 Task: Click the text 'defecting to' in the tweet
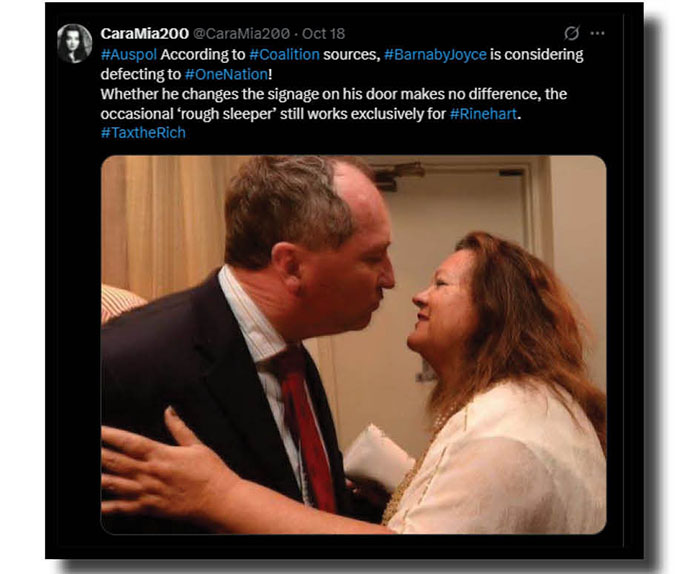coord(141,75)
